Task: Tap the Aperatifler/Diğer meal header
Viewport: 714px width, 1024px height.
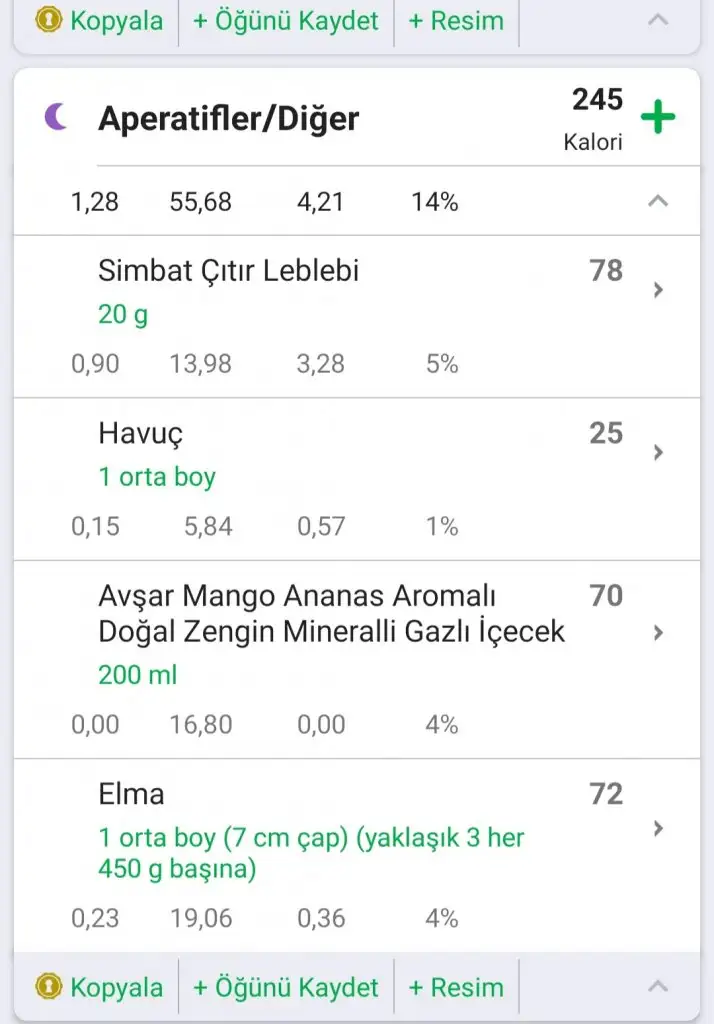Action: 228,119
